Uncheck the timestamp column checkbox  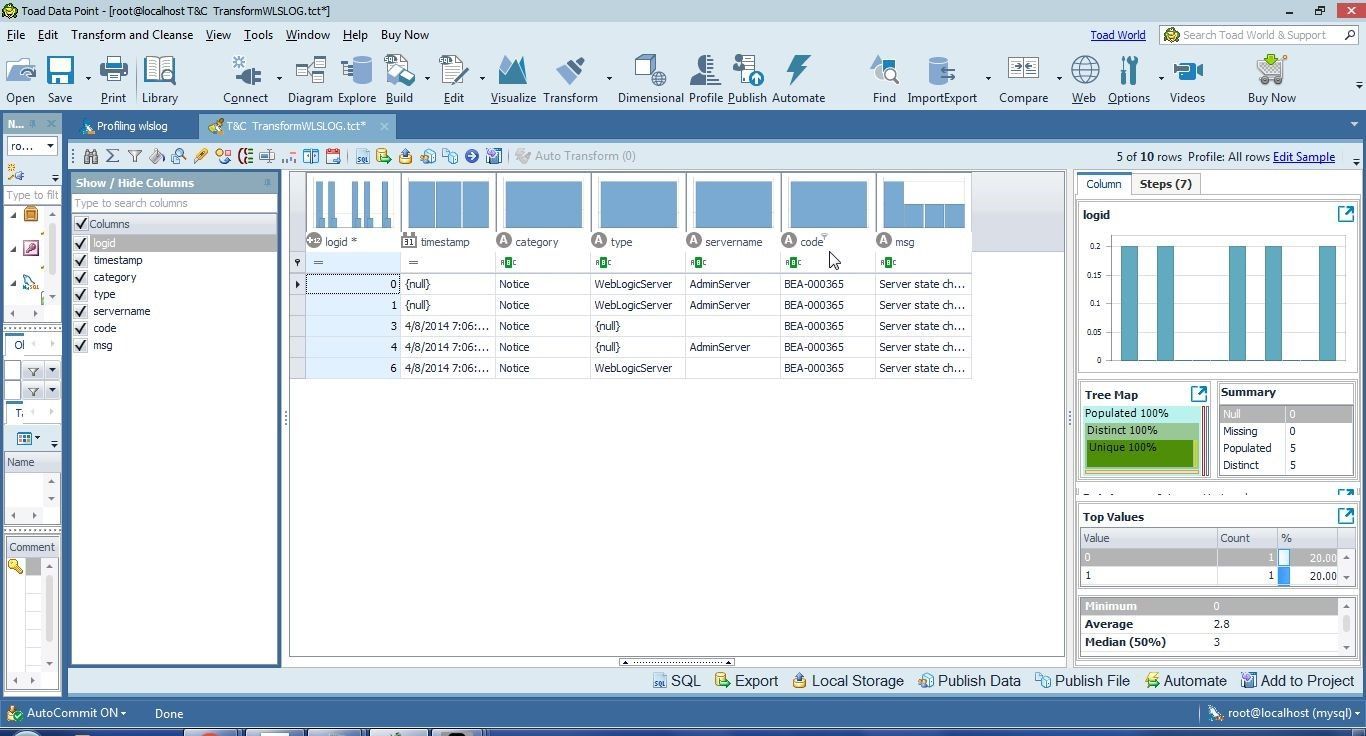click(81, 260)
